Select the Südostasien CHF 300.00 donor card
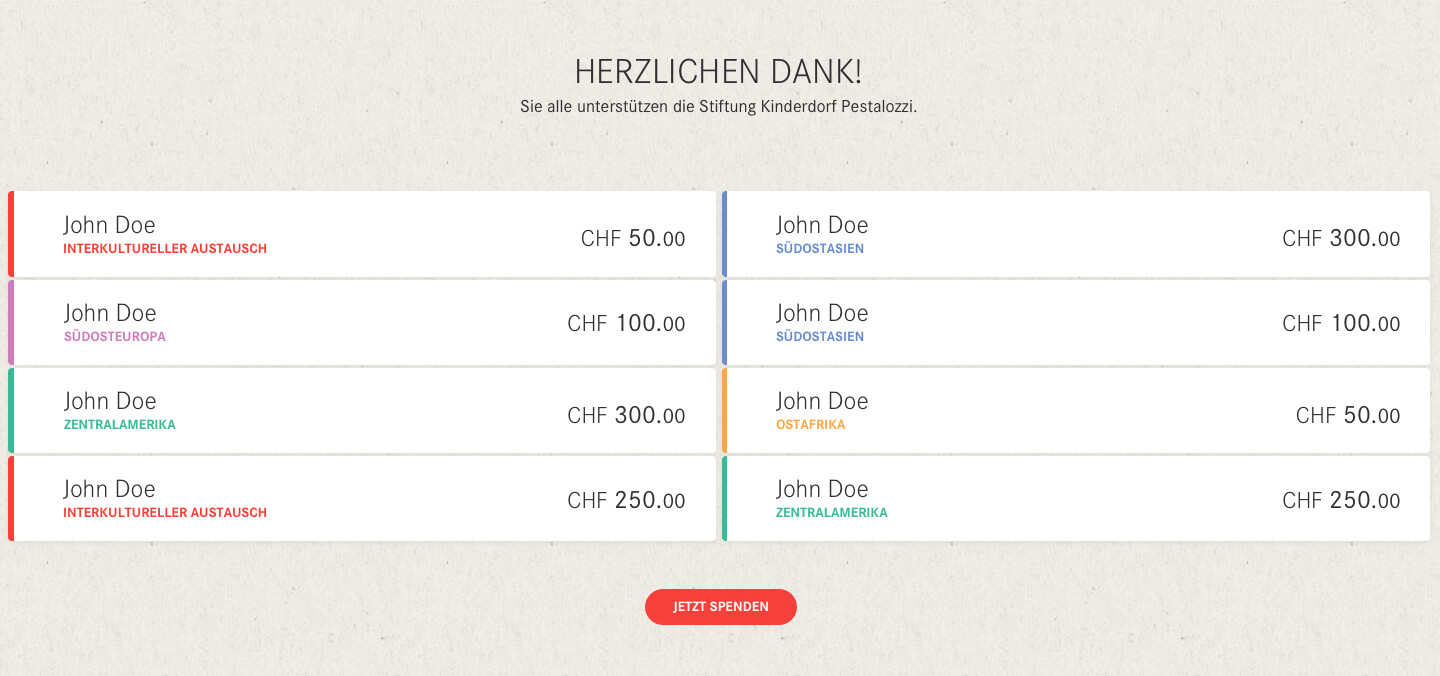Screen dimensions: 1440x676 click(1076, 234)
